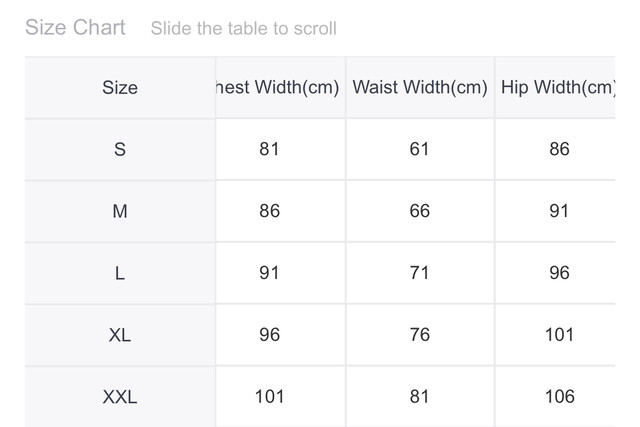Click the waist width value 61 for S

(420, 149)
